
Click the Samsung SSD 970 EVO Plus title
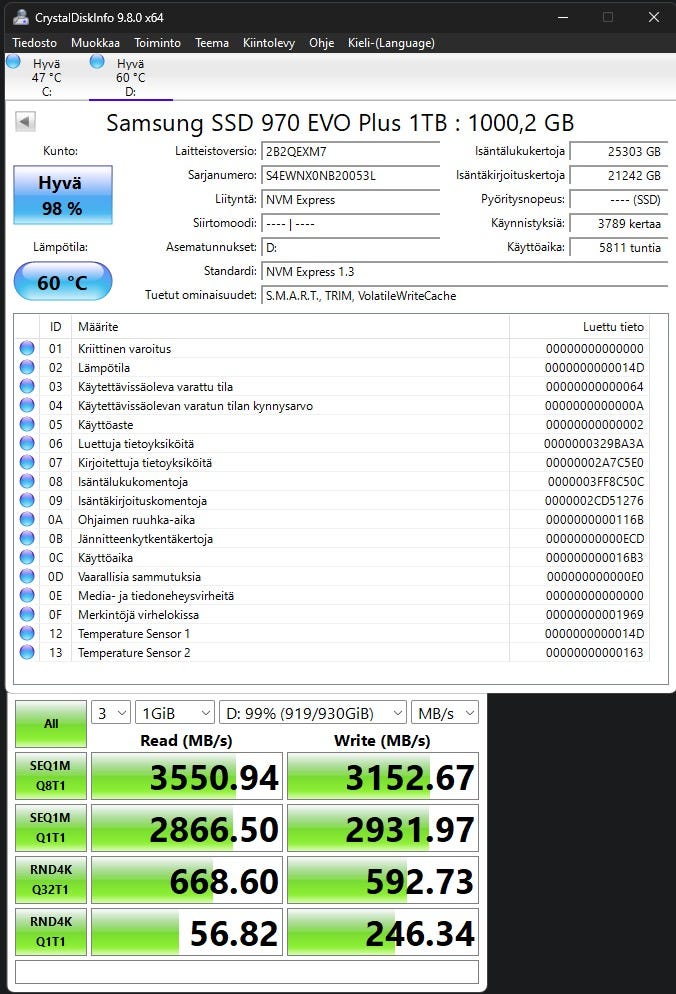tap(340, 122)
